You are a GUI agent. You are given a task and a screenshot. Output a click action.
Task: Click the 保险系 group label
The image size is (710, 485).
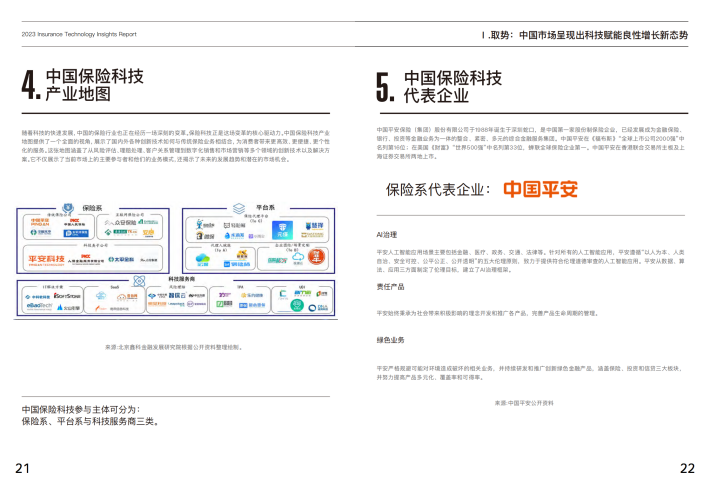pyautogui.click(x=92, y=208)
